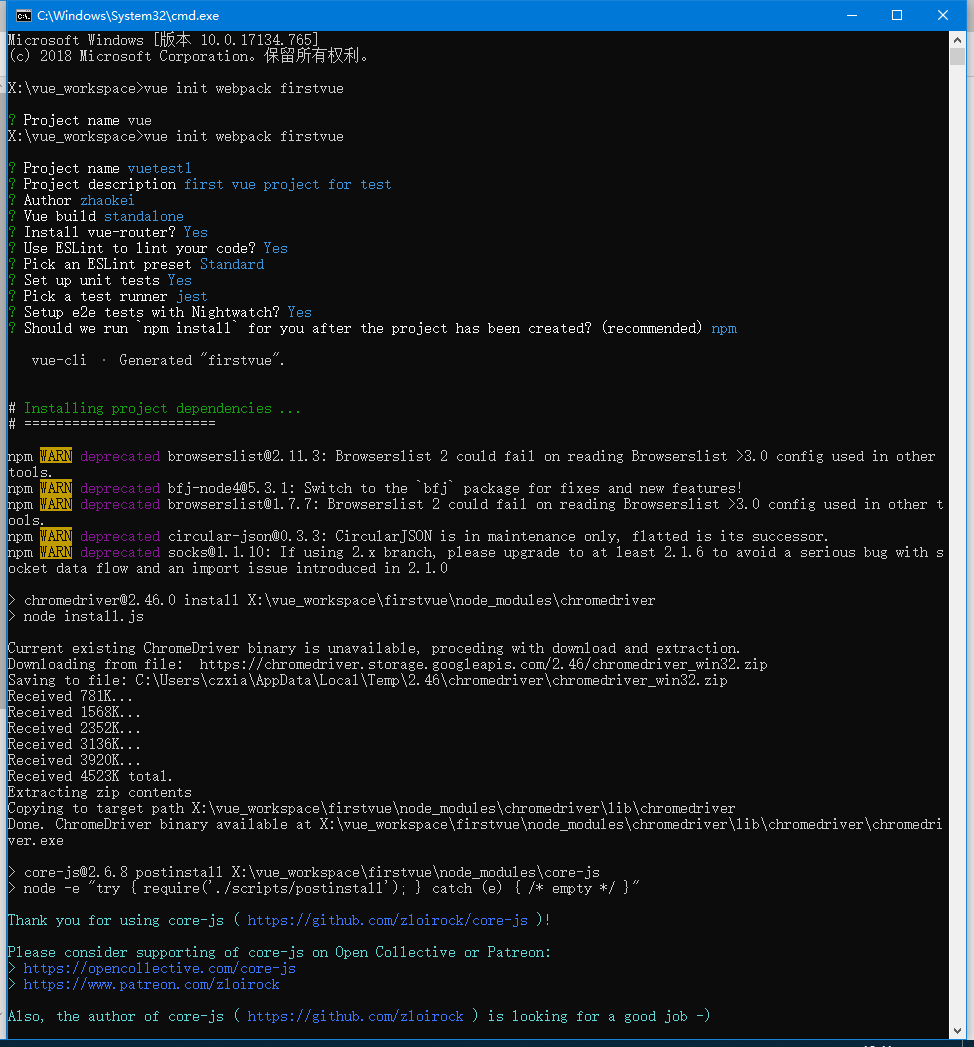
Task: Click the npm answer after '(recommended)'
Action: point(724,329)
